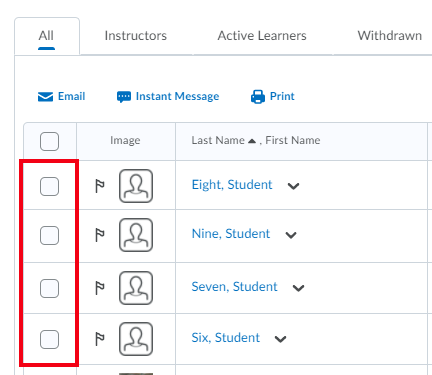The height and width of the screenshot is (375, 432).
Task: Click the Email envelope icon
Action: coord(45,97)
